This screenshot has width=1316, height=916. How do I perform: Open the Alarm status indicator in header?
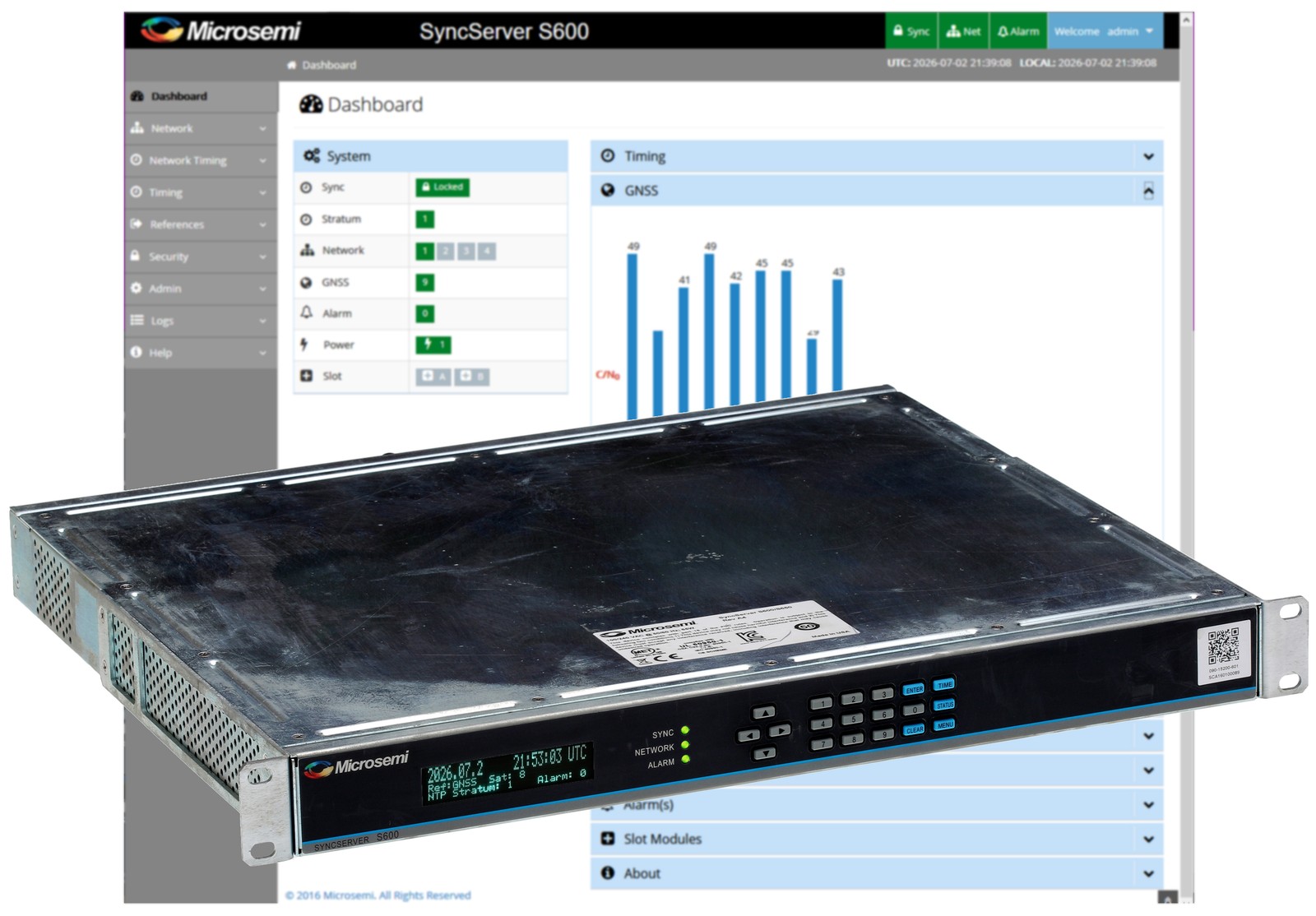pyautogui.click(x=1018, y=31)
